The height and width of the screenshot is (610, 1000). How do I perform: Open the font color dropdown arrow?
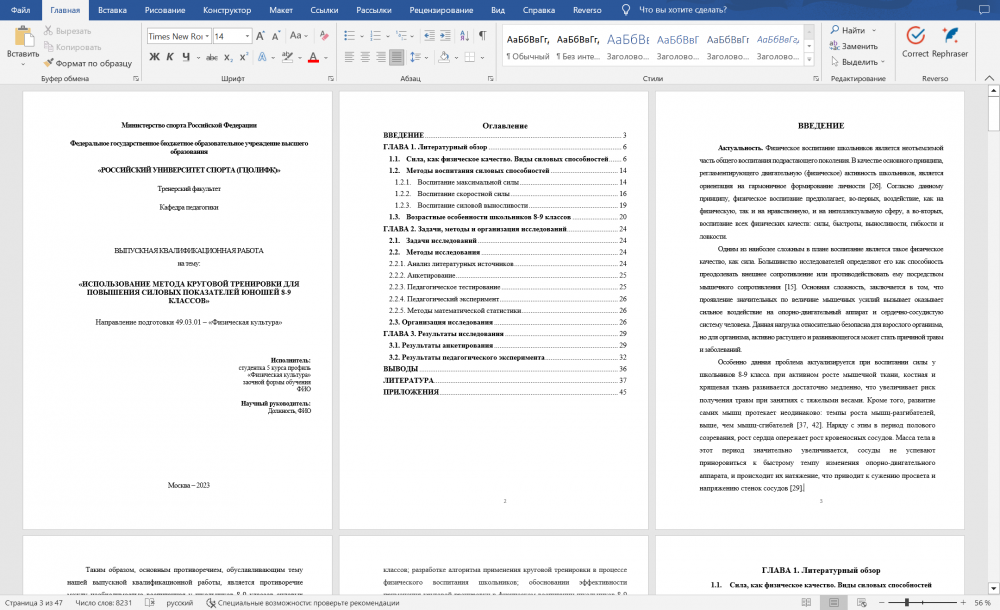pos(326,57)
